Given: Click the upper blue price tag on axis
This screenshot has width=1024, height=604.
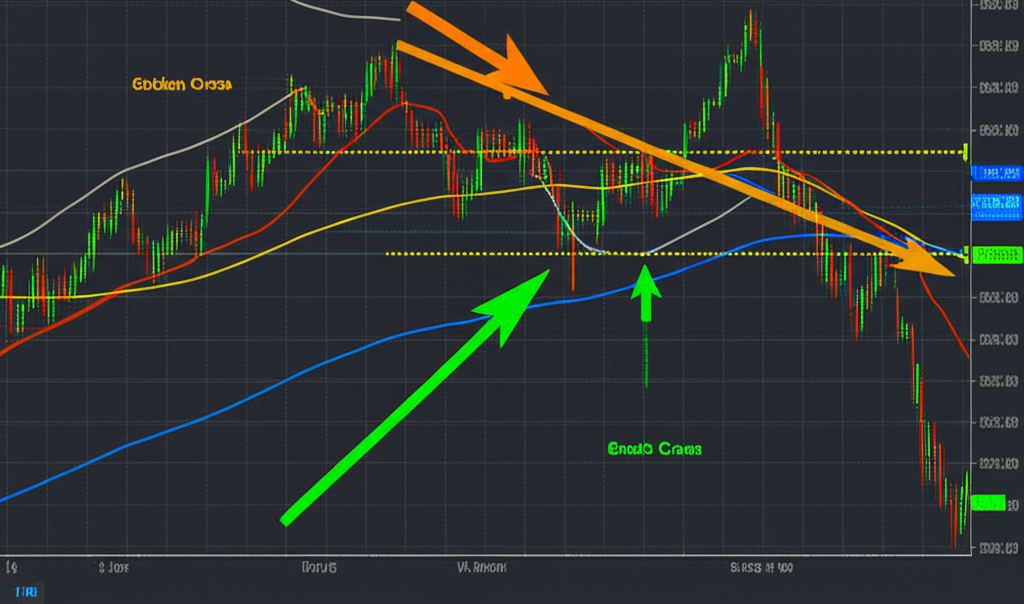Looking at the screenshot, I should coord(997,173).
